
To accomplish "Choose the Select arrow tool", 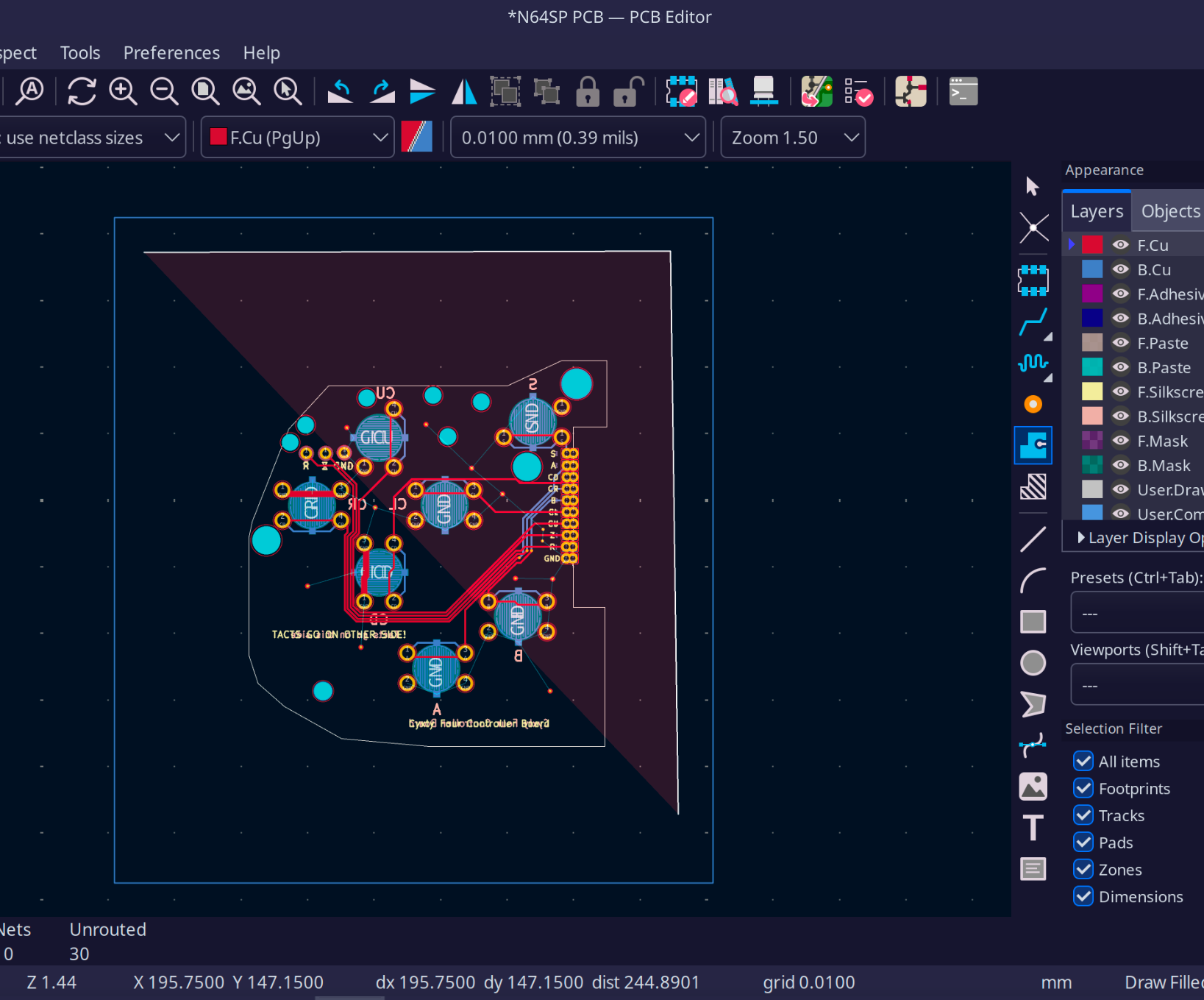I will pos(1033,186).
